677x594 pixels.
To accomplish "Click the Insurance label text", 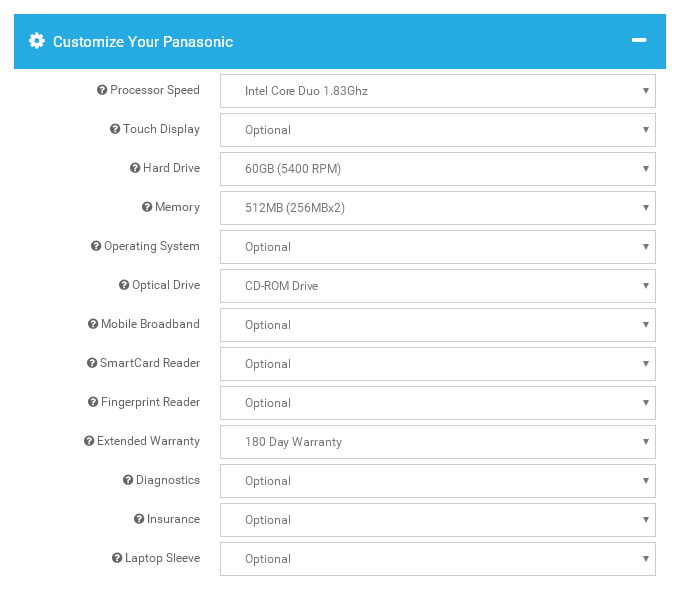I will (173, 519).
